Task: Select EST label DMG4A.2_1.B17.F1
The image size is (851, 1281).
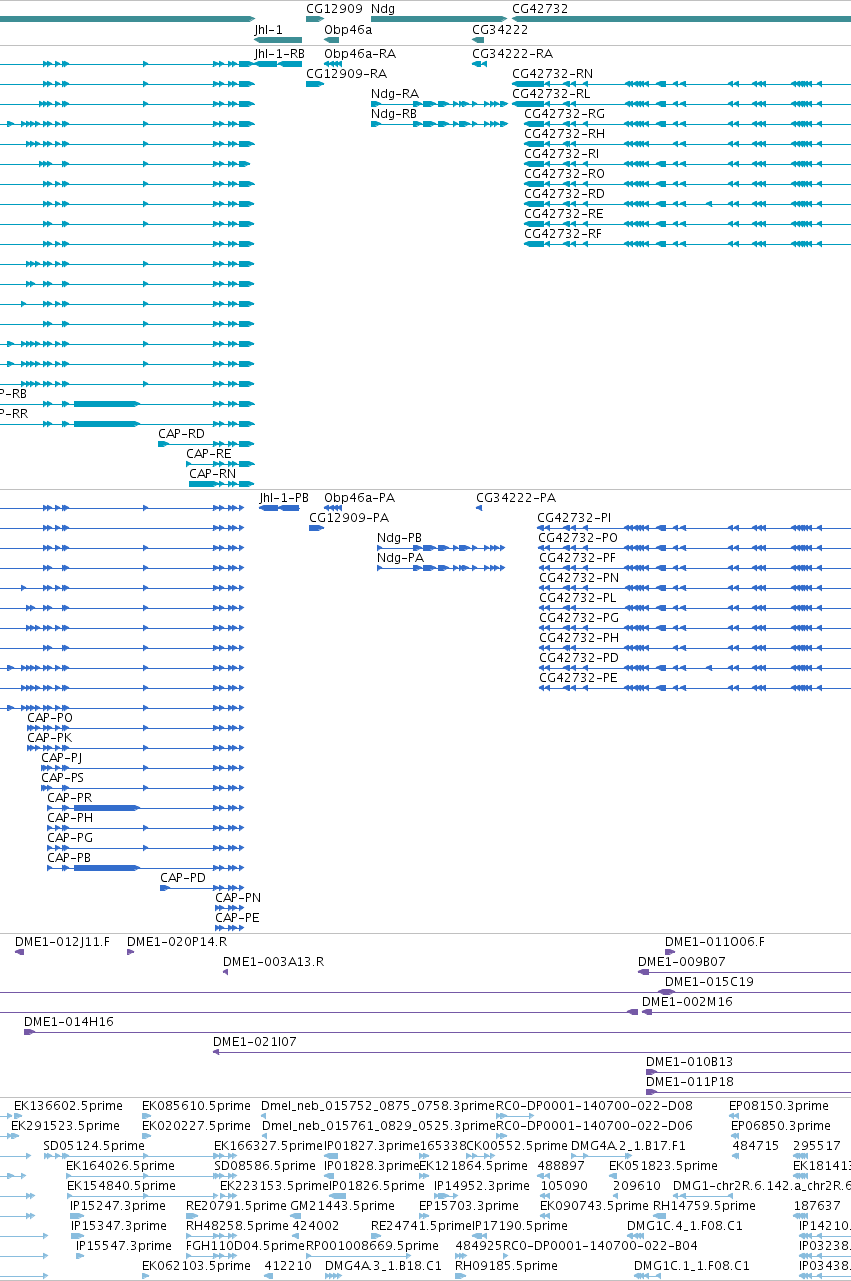Action: point(629,1145)
